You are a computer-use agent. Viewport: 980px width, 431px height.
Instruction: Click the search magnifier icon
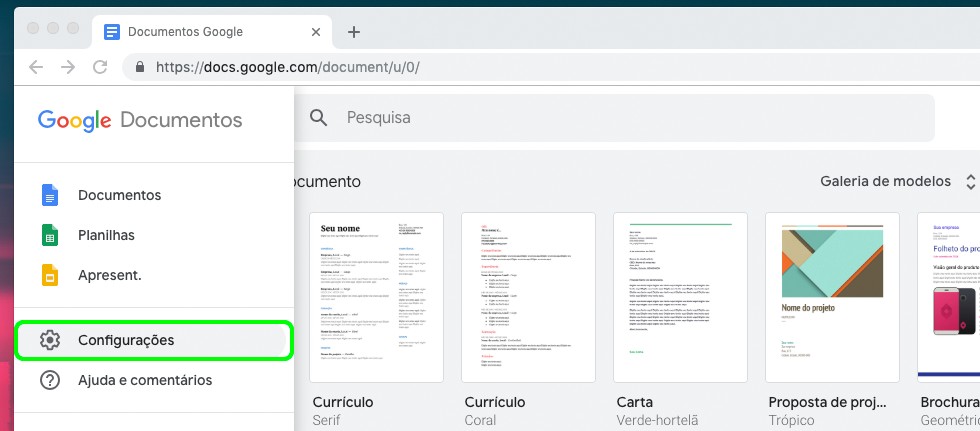click(319, 117)
